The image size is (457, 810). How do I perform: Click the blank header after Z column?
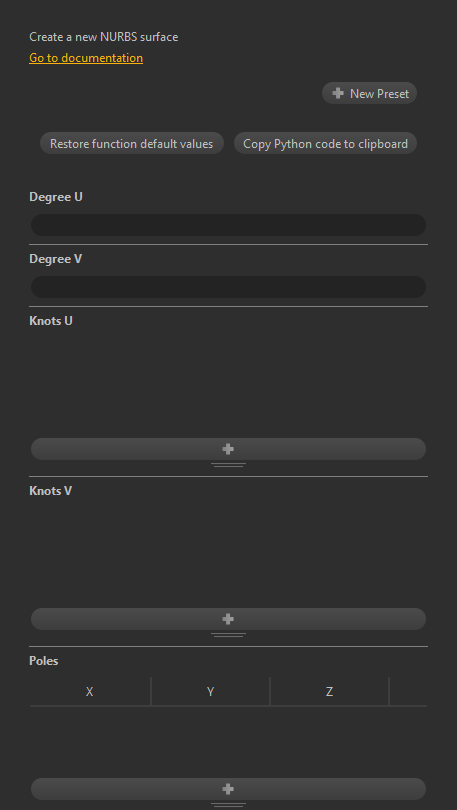tap(408, 691)
